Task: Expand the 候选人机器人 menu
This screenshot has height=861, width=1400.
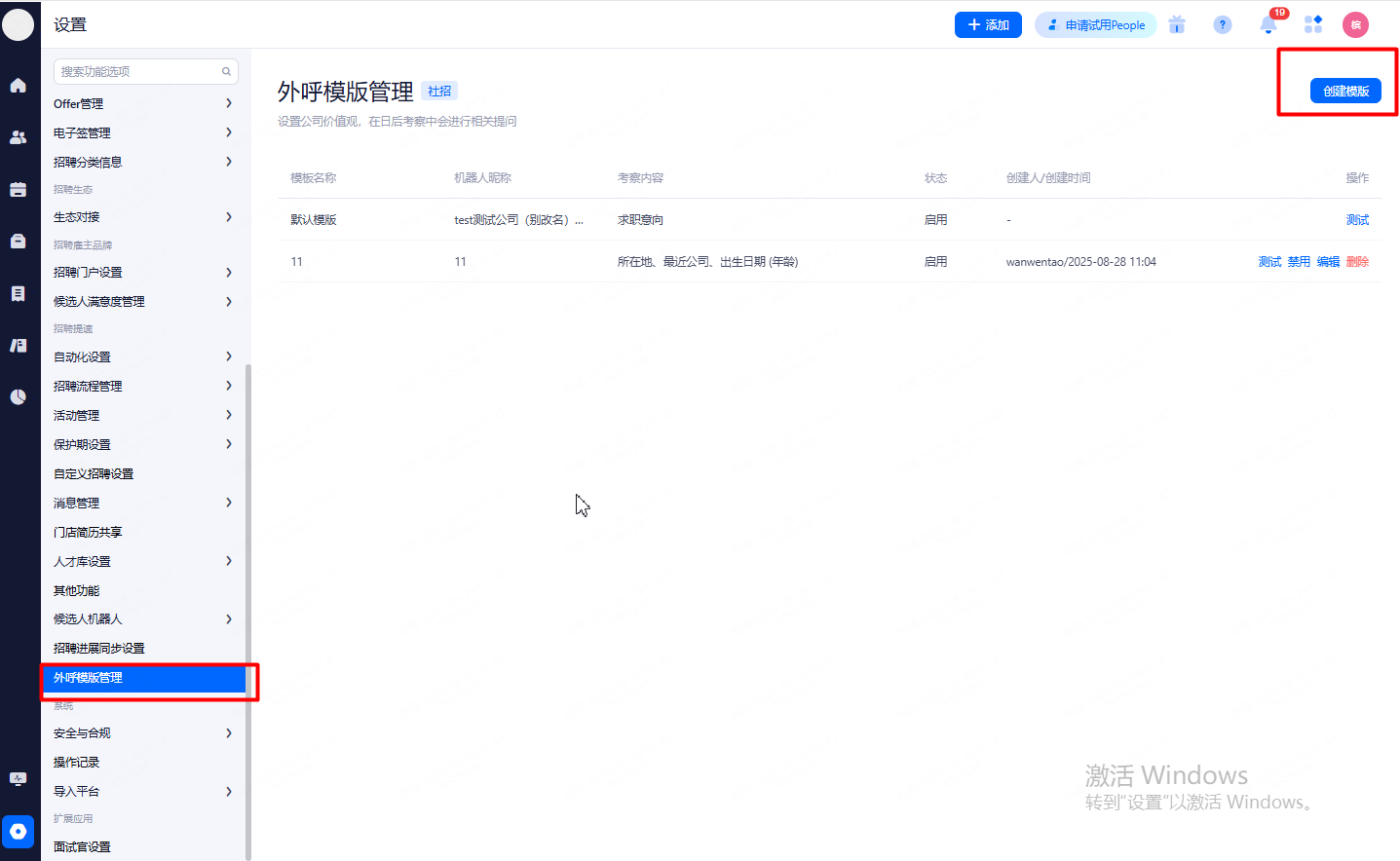Action: [144, 619]
